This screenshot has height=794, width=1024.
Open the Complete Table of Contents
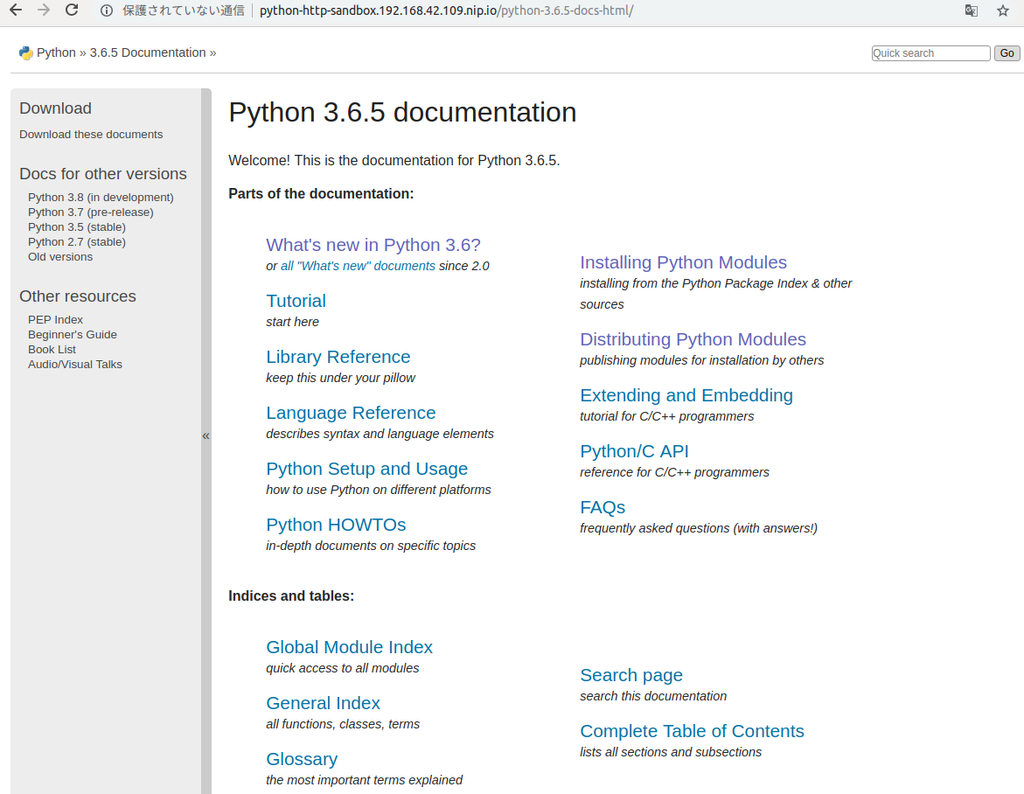pos(692,731)
